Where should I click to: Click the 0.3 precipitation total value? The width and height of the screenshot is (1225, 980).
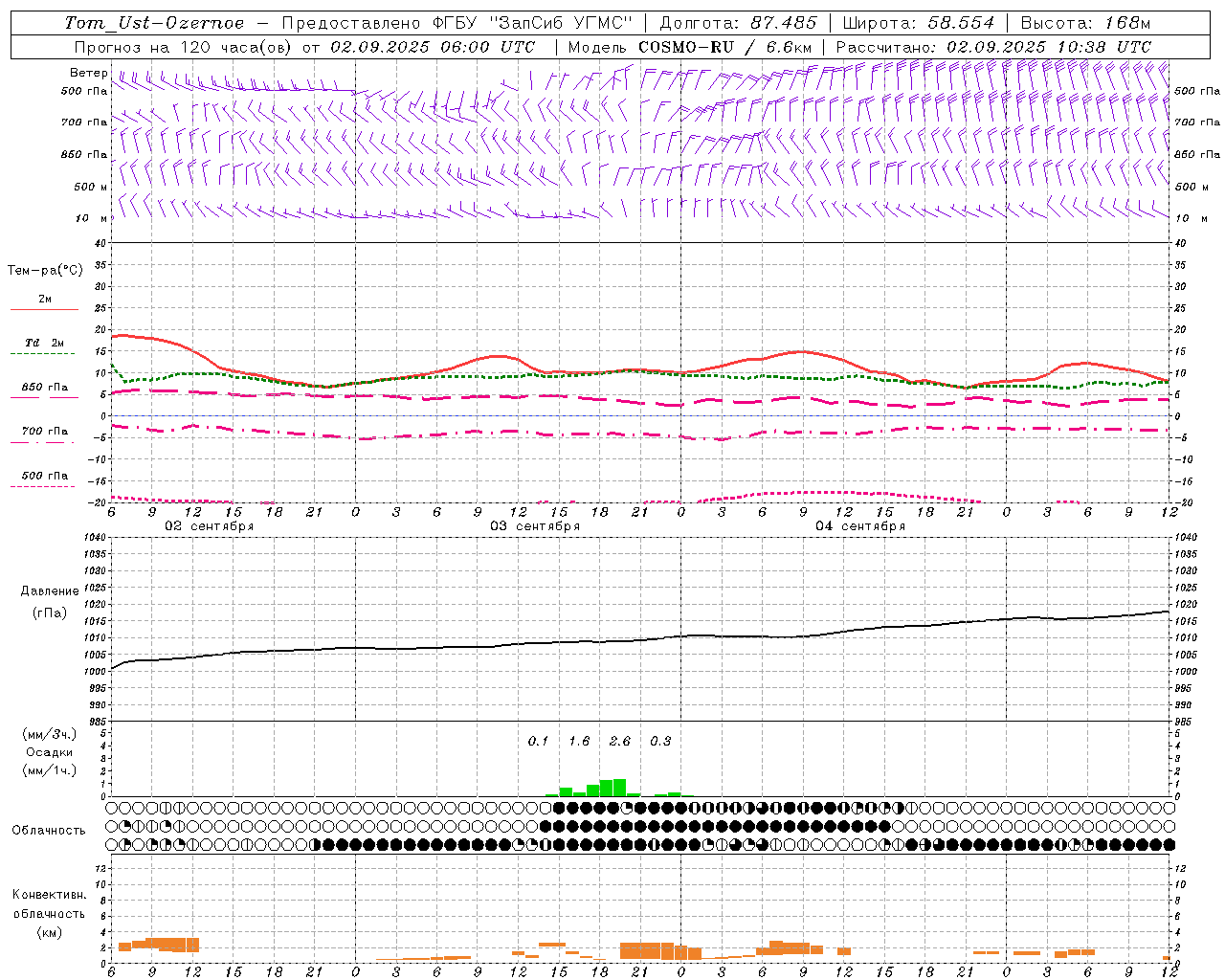pos(660,741)
